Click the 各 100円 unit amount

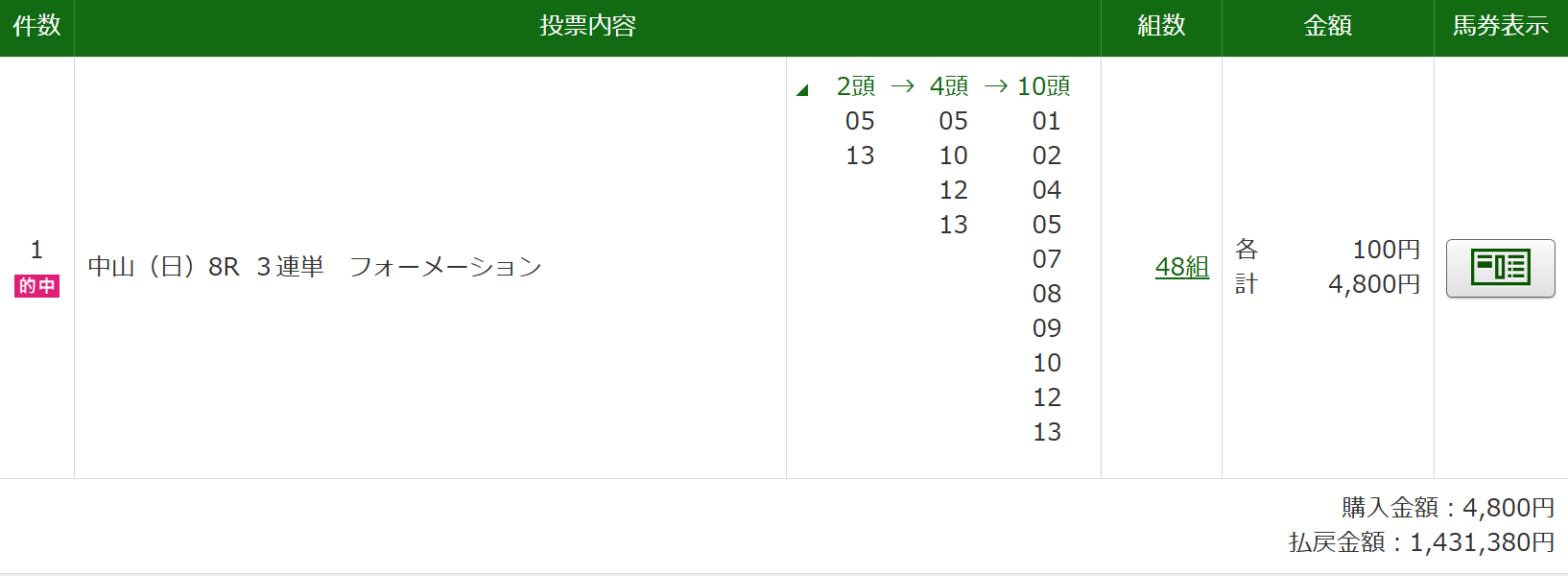1327,250
